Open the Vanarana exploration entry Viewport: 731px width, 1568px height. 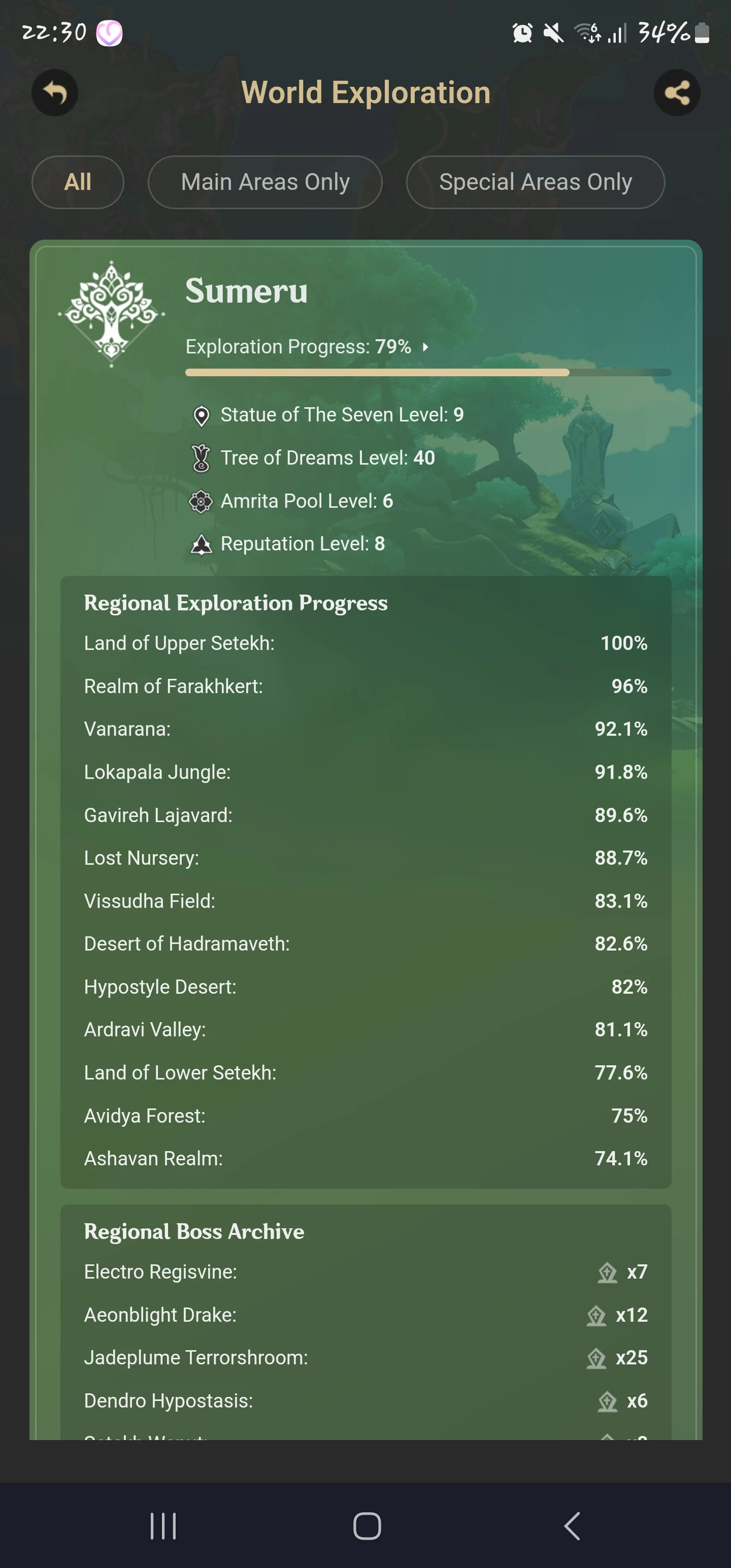365,729
